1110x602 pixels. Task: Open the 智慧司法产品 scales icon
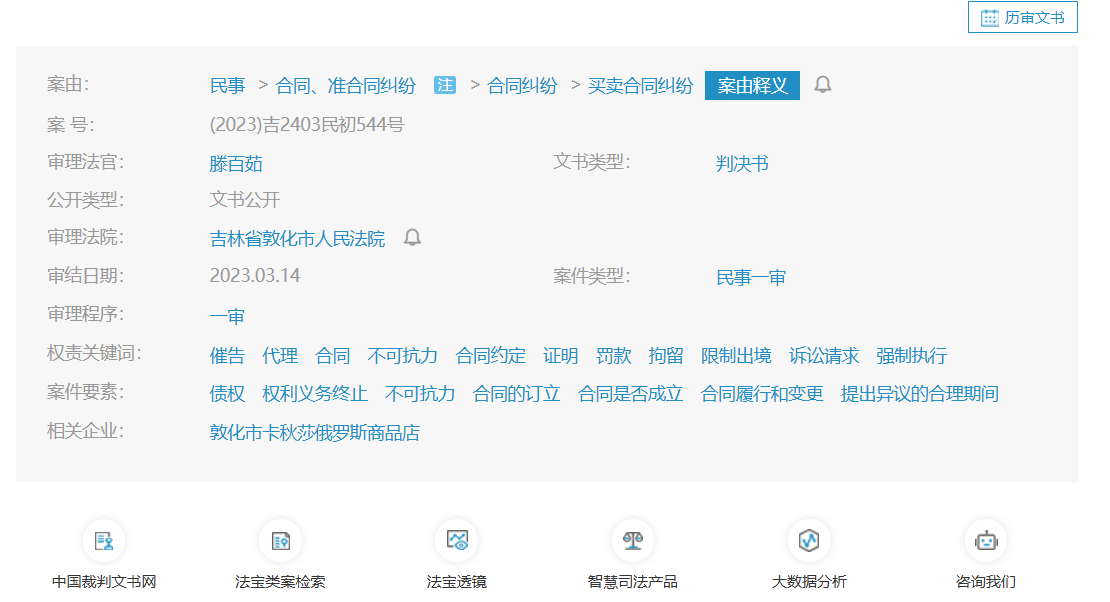click(632, 541)
